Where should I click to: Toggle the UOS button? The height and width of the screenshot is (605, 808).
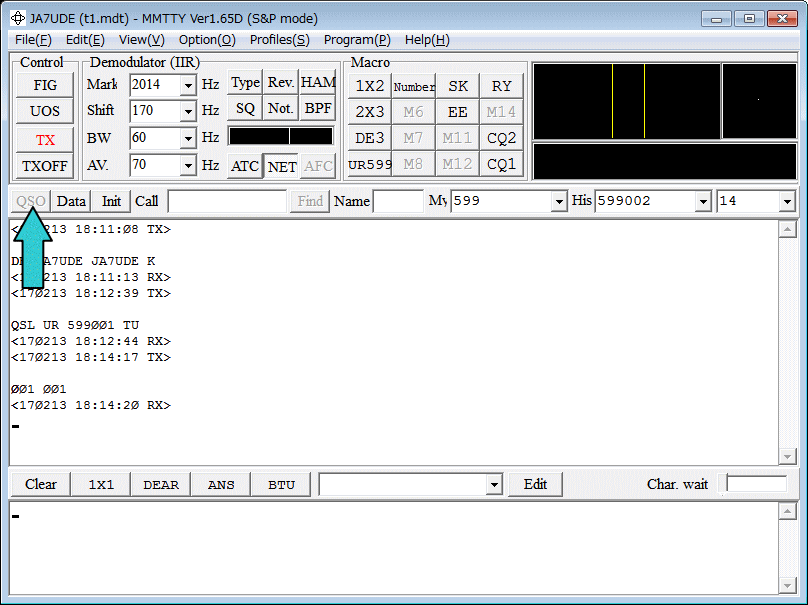click(45, 111)
